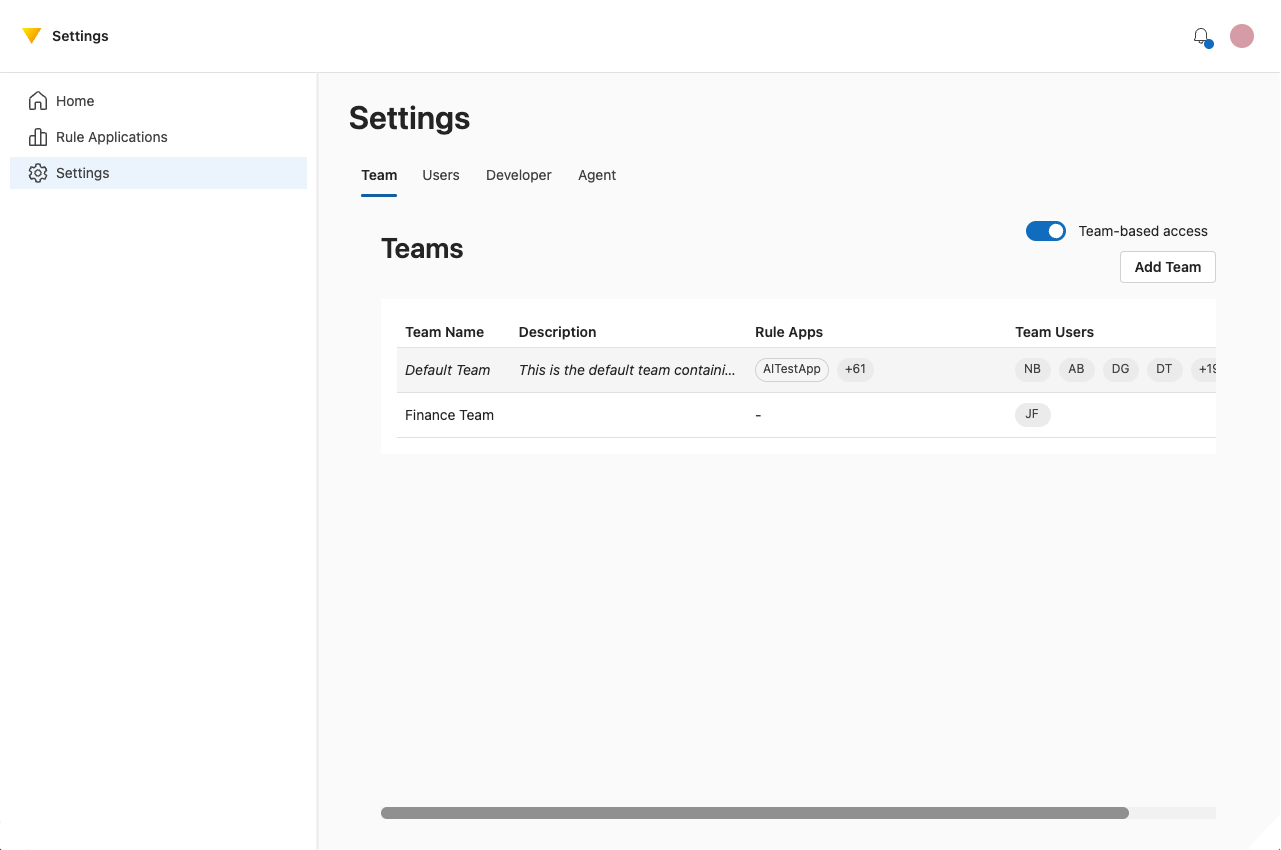The height and width of the screenshot is (850, 1281).
Task: Select the Agent tab
Action: pos(596,175)
